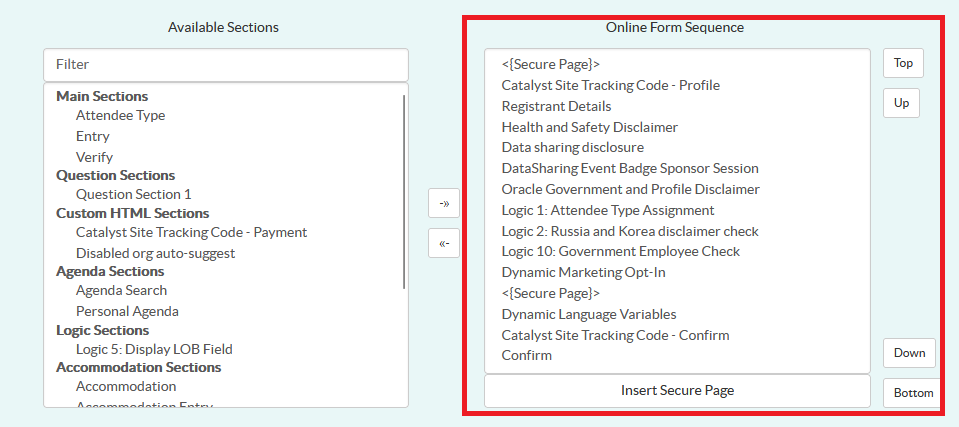Screen dimensions: 959x427
Task: Select Registrant Details in form sequence
Action: (556, 106)
